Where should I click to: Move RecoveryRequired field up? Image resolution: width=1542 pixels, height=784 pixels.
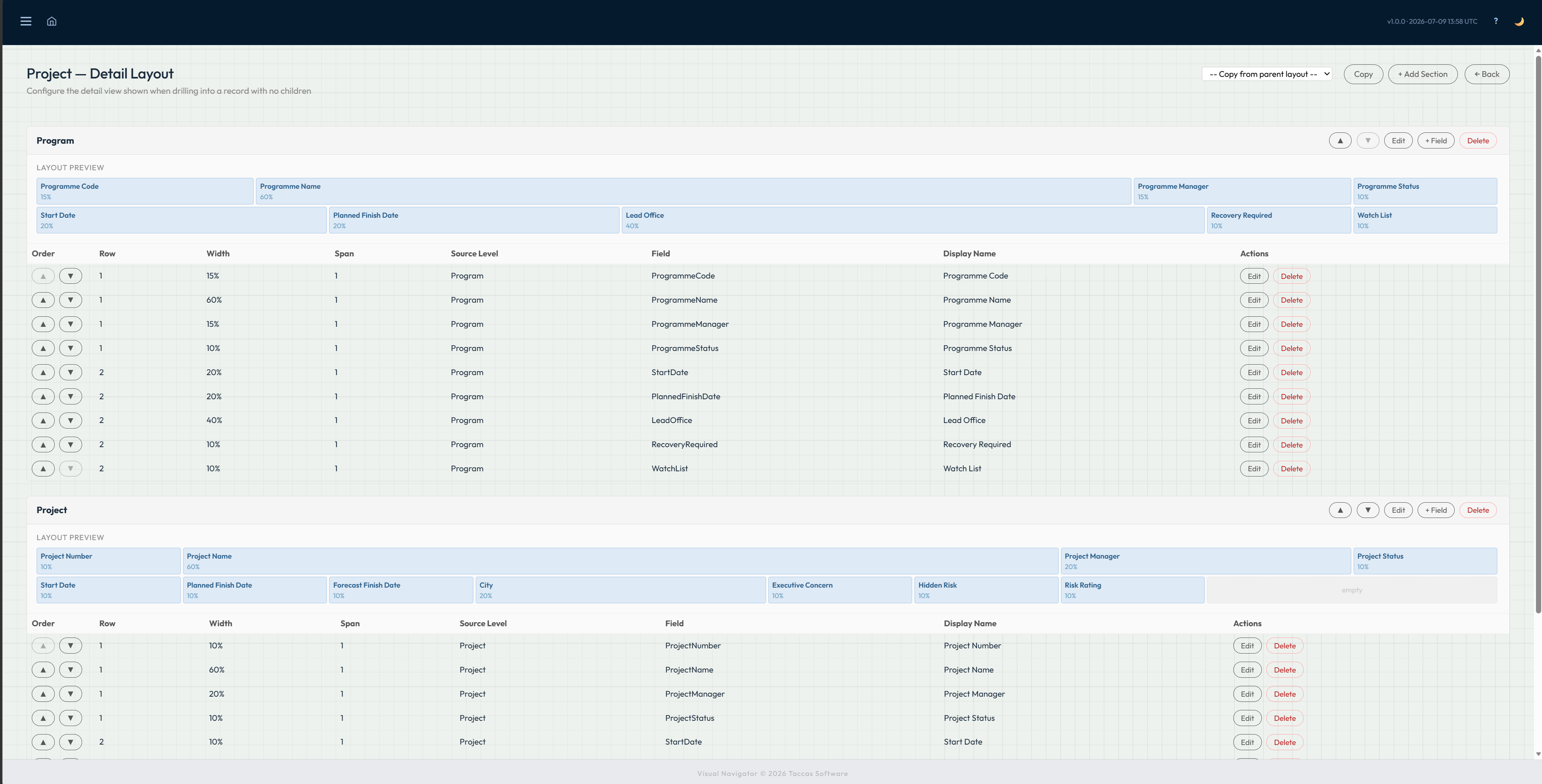(x=43, y=445)
